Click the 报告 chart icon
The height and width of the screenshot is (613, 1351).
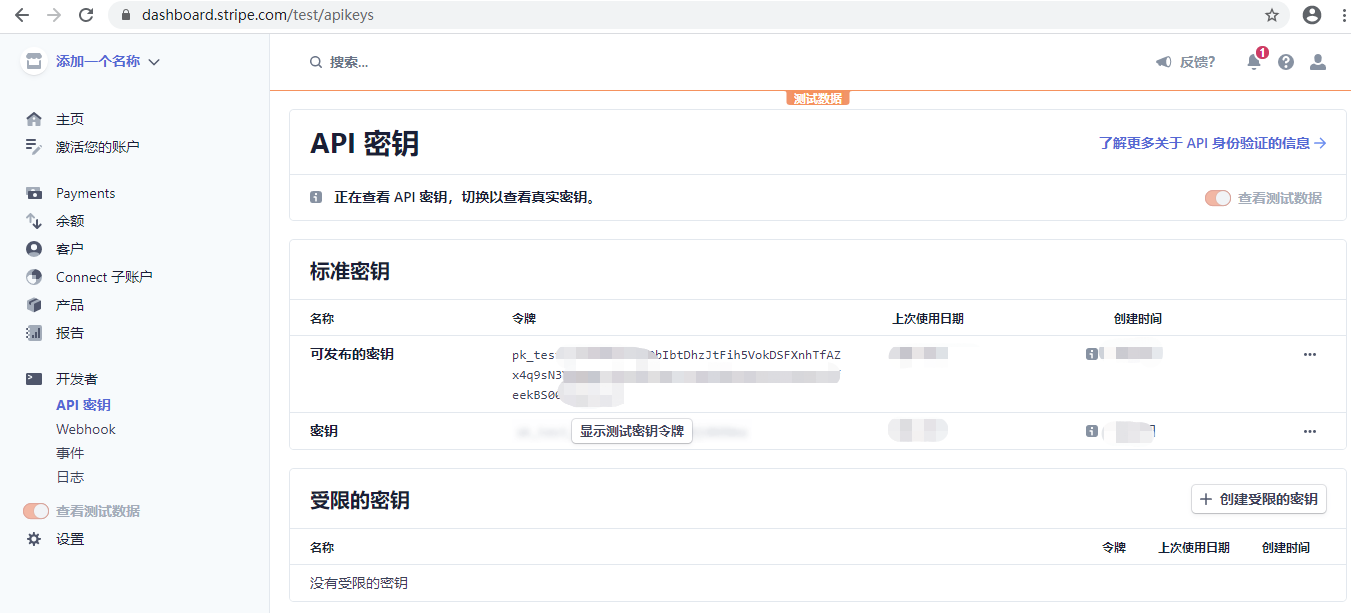(x=34, y=333)
